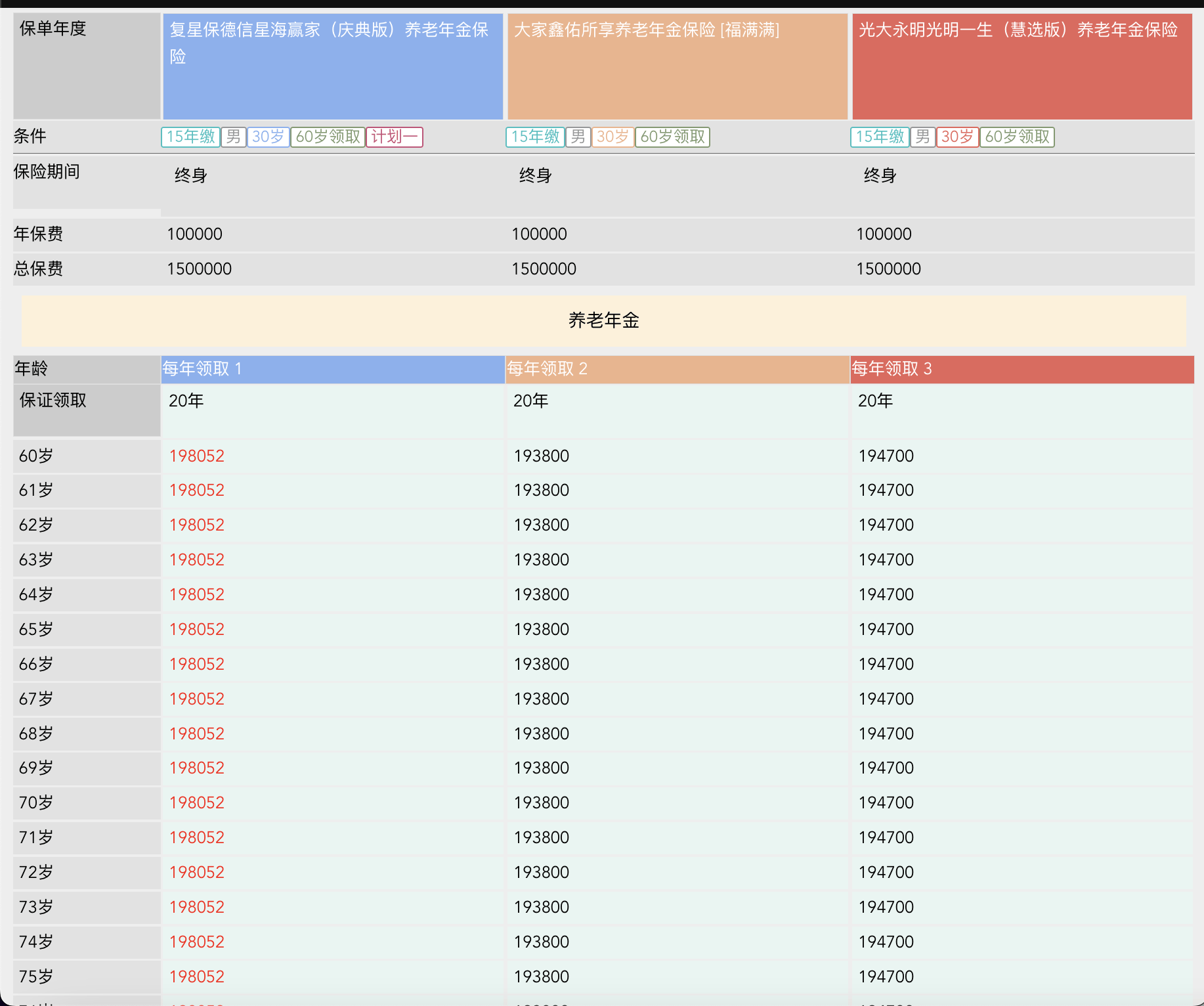Click 194700 in the 65岁 row

pos(886,630)
